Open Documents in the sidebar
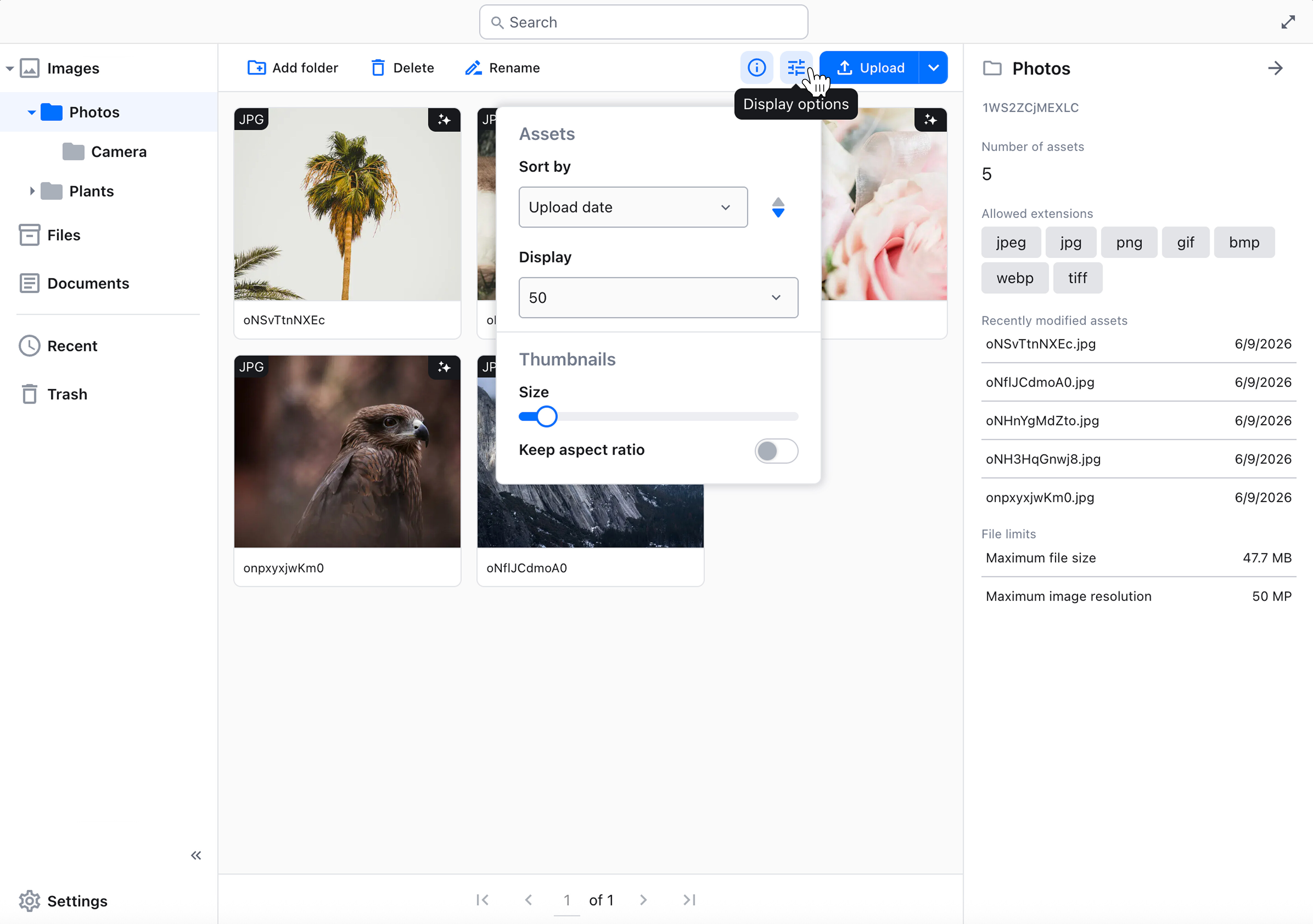This screenshot has height=924, width=1313. 88,284
